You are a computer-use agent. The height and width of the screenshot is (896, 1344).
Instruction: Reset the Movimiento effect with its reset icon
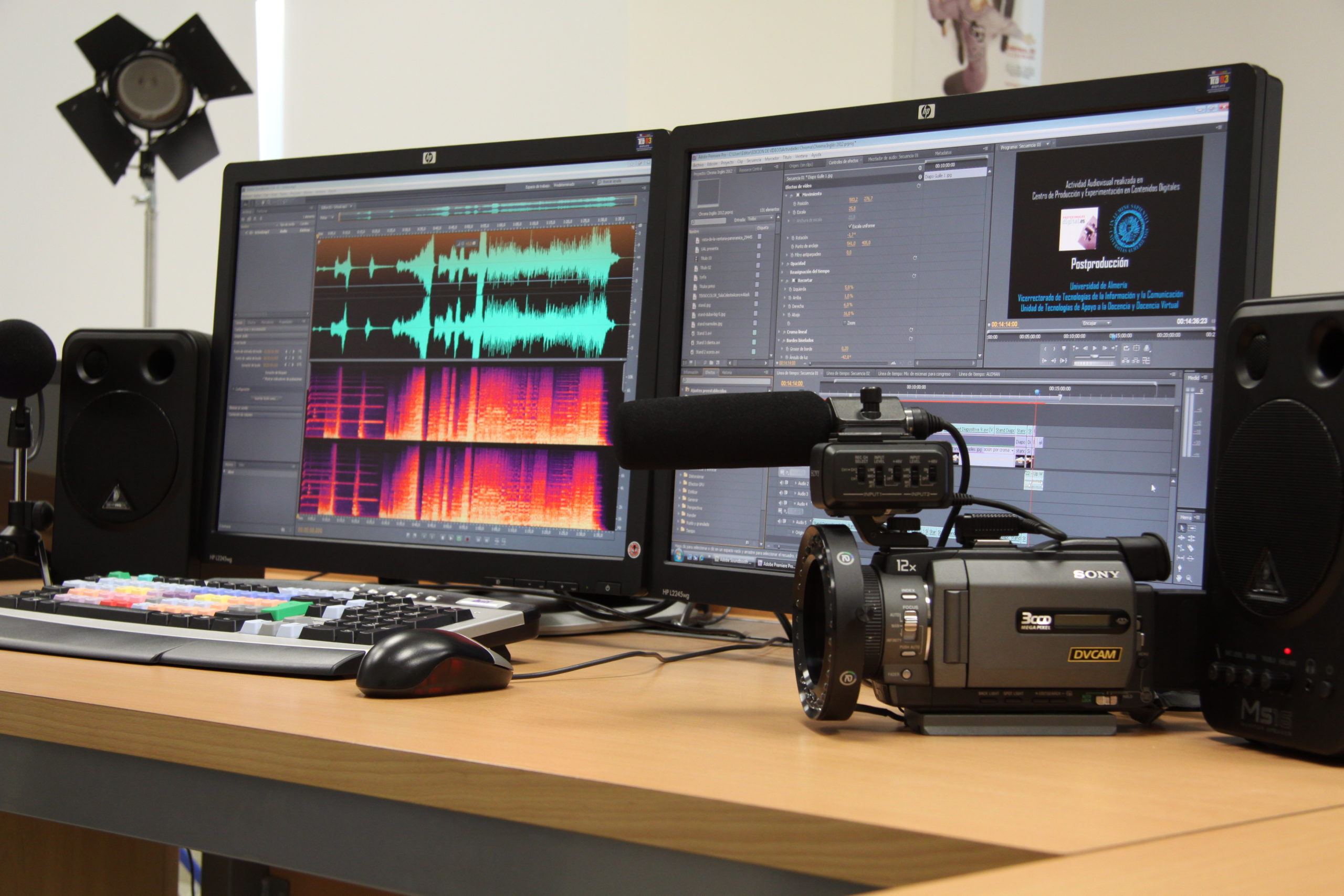pos(919,186)
